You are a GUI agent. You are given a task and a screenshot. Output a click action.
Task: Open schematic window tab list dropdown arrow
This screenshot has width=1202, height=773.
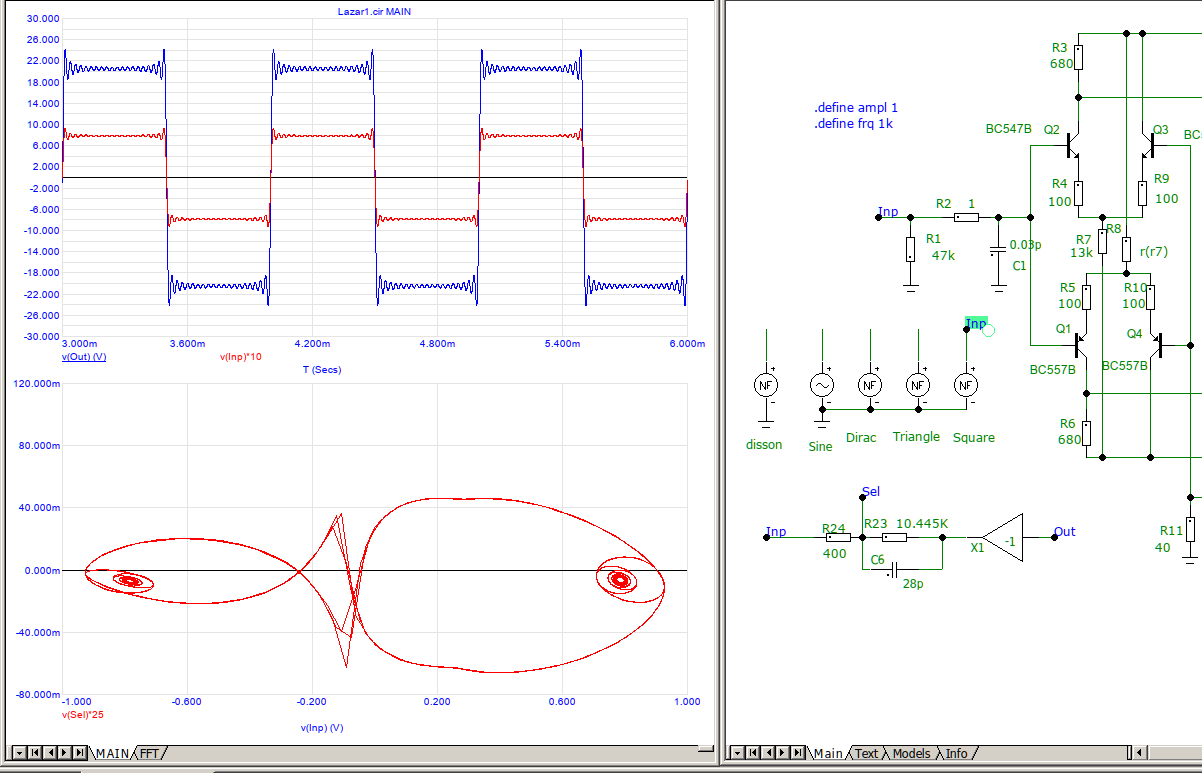(738, 752)
